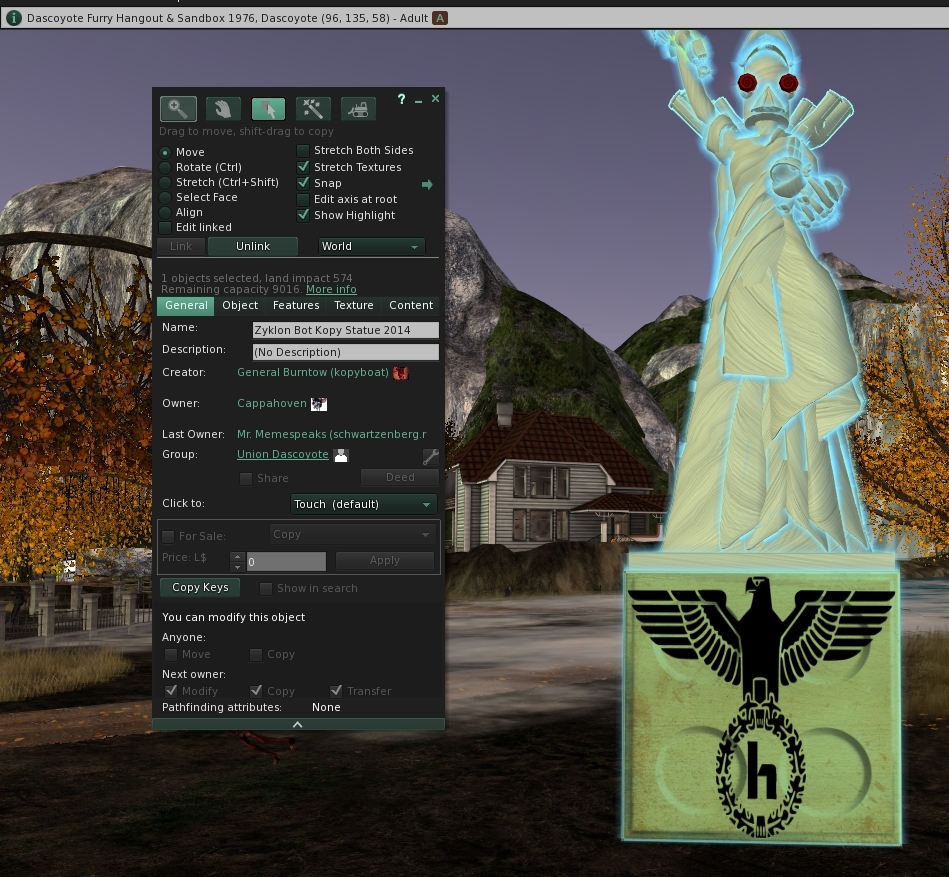The width and height of the screenshot is (949, 877).
Task: Toggle Show Highlight checkbox
Action: pyautogui.click(x=303, y=215)
